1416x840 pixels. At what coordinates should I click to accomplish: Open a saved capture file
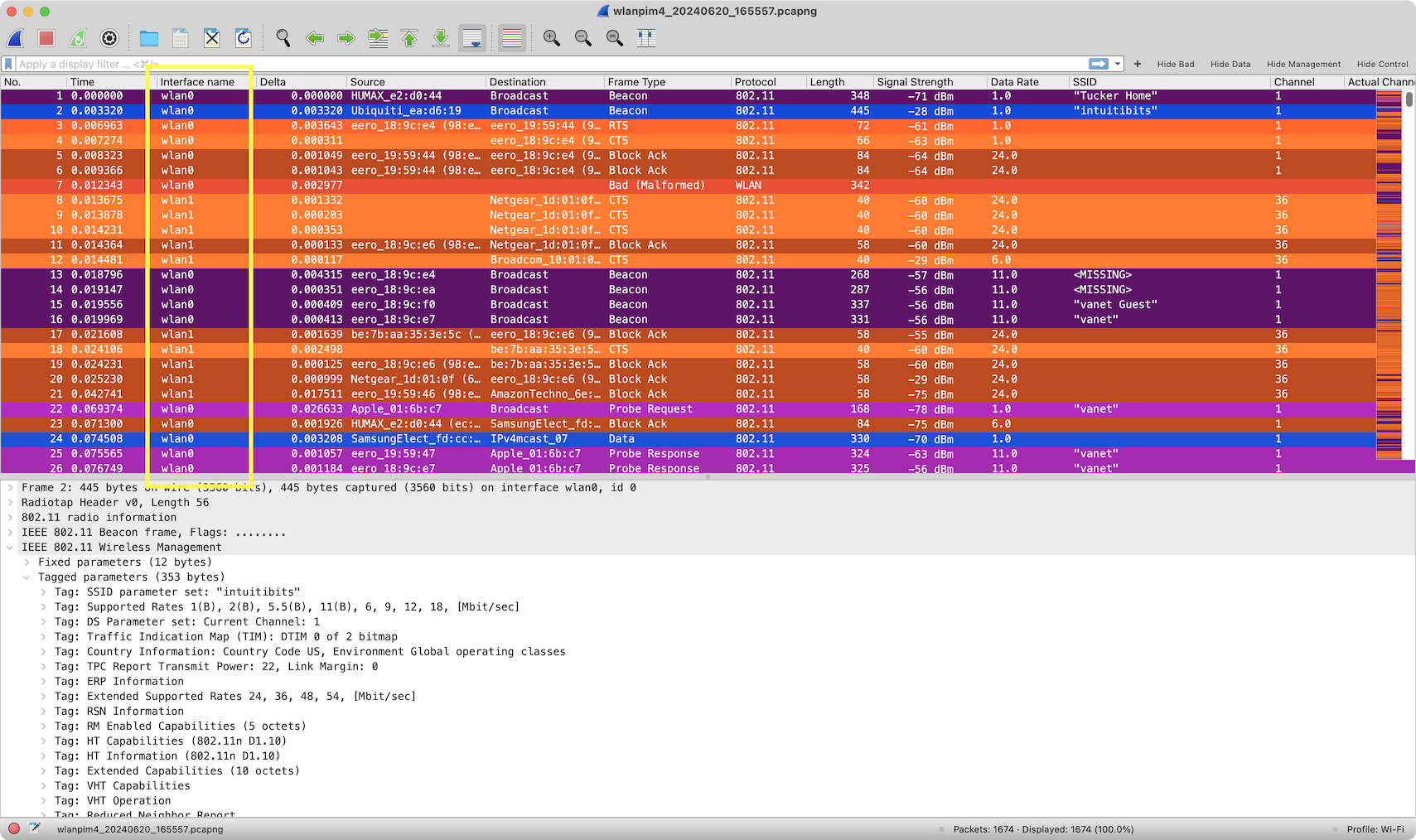pos(149,38)
